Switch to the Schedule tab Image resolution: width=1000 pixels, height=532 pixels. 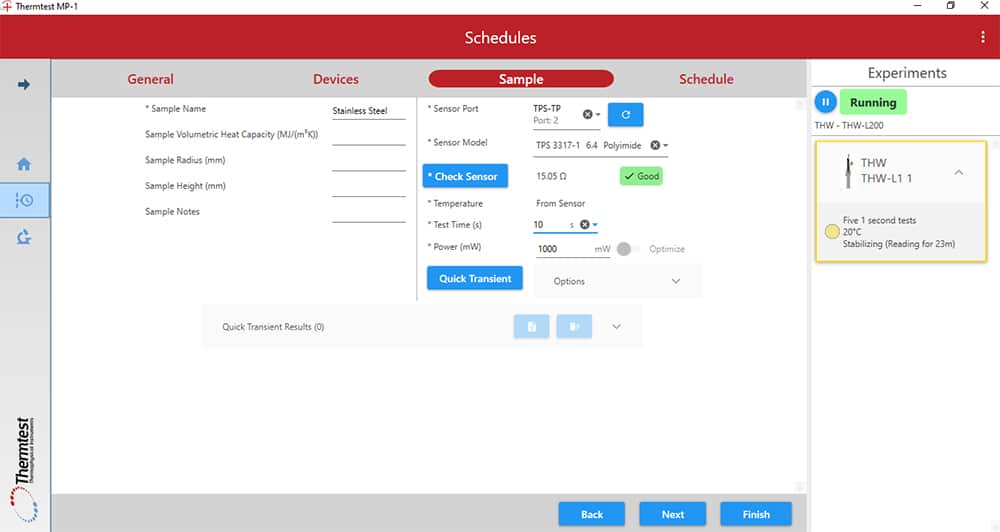point(706,79)
